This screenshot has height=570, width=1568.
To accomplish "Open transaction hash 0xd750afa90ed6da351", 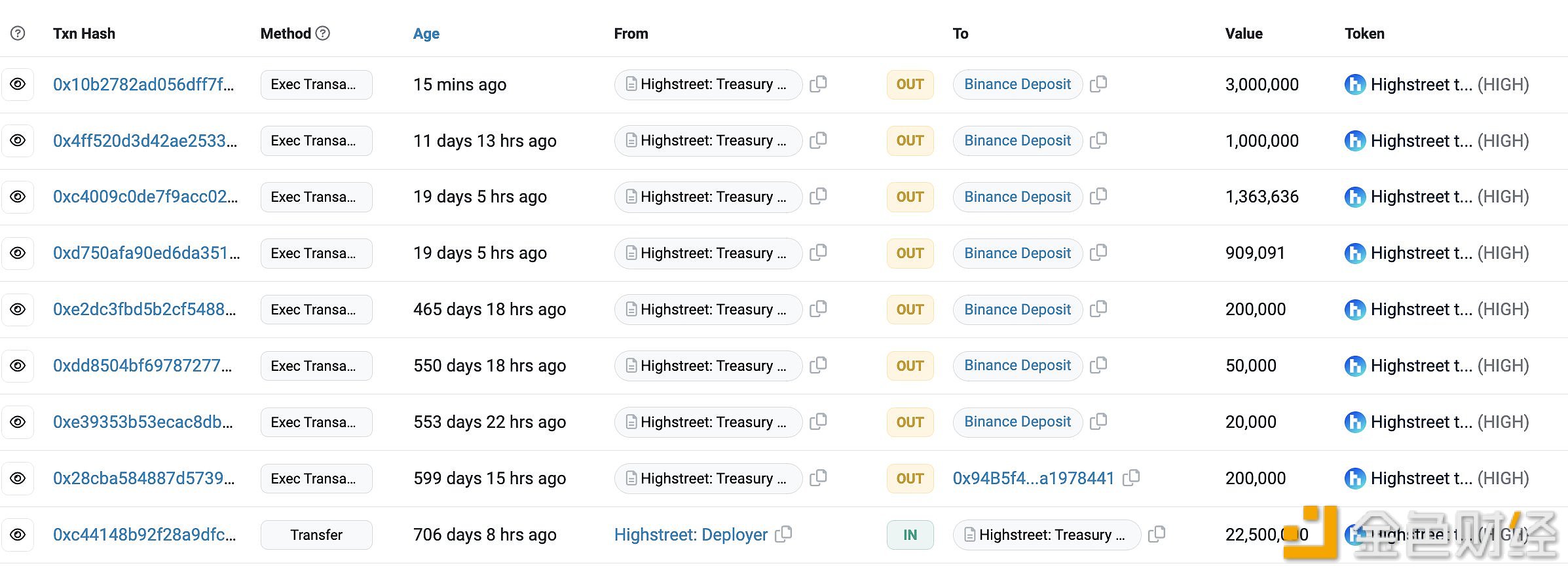I will [x=147, y=253].
